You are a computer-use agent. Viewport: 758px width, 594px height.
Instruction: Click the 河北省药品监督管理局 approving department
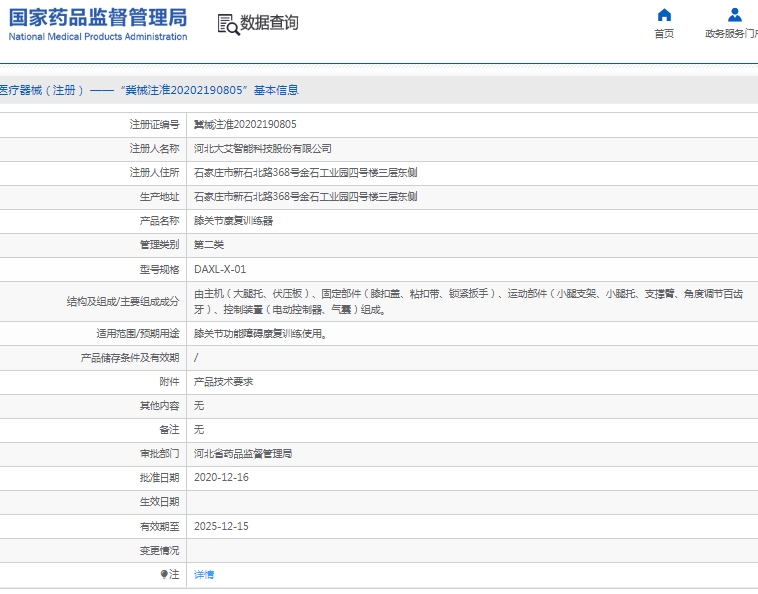tap(243, 453)
